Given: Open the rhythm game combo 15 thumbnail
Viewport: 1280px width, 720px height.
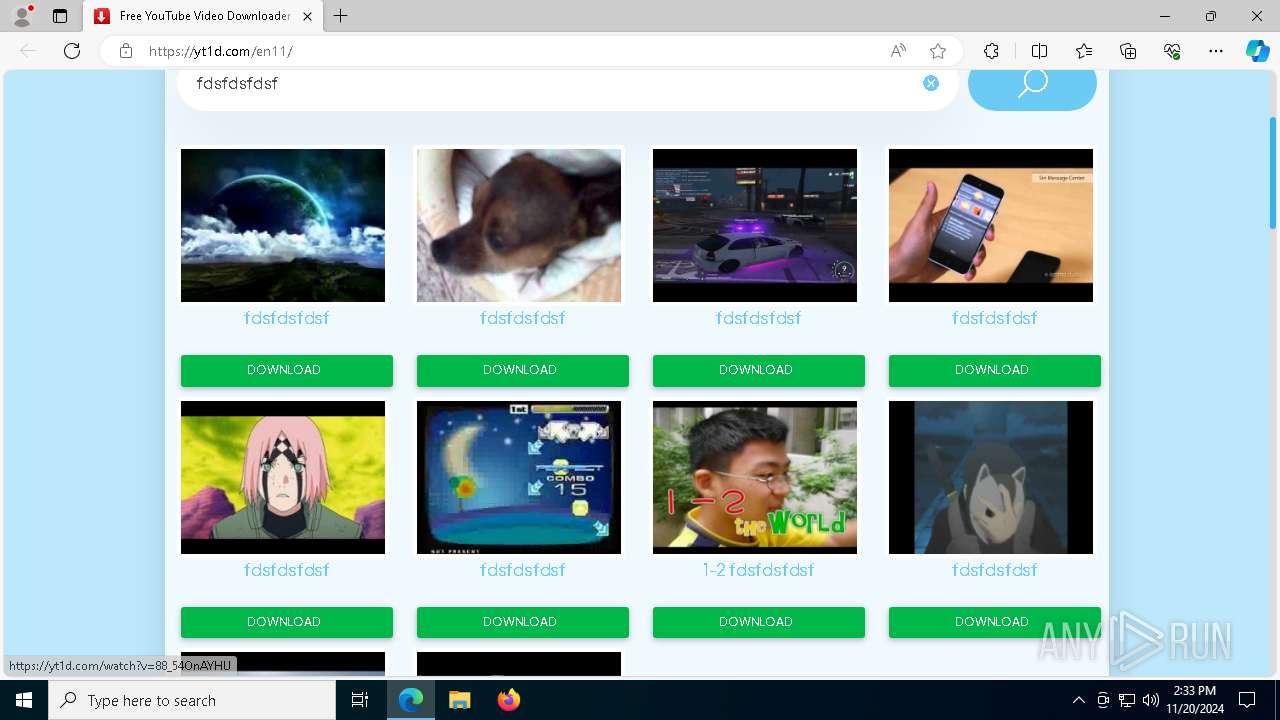Looking at the screenshot, I should pyautogui.click(x=519, y=477).
